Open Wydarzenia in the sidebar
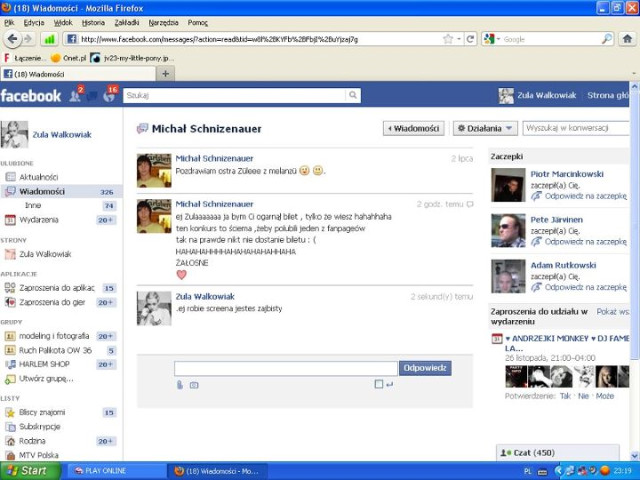 tap(39, 220)
